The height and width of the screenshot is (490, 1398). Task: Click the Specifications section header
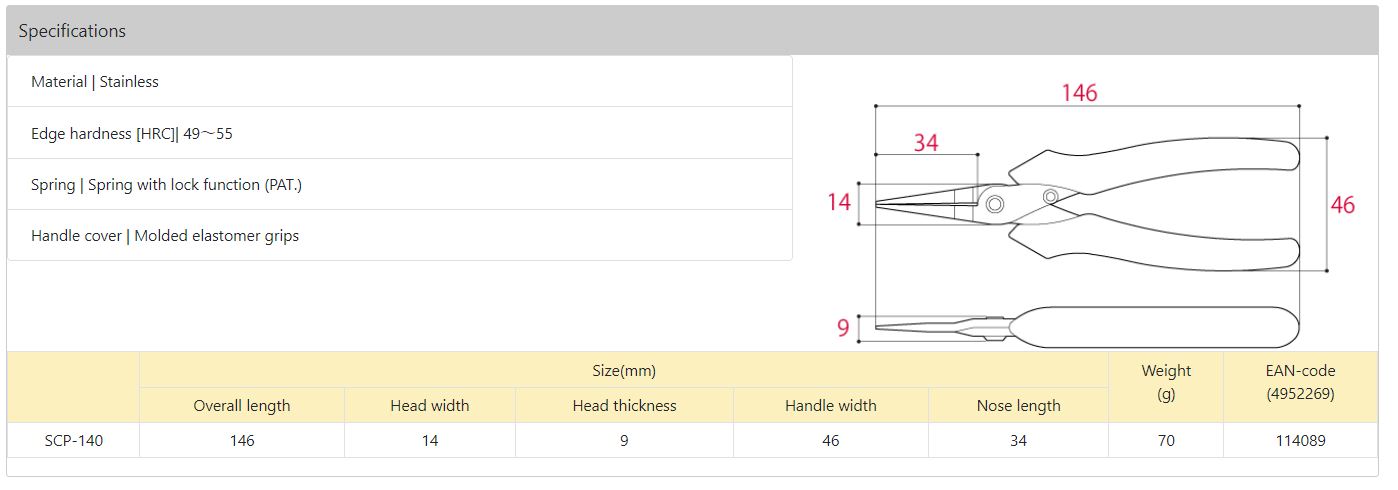click(72, 31)
